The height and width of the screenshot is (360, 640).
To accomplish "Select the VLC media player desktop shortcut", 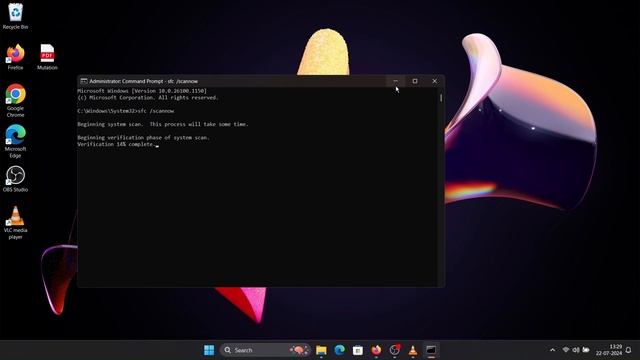I will (x=15, y=222).
